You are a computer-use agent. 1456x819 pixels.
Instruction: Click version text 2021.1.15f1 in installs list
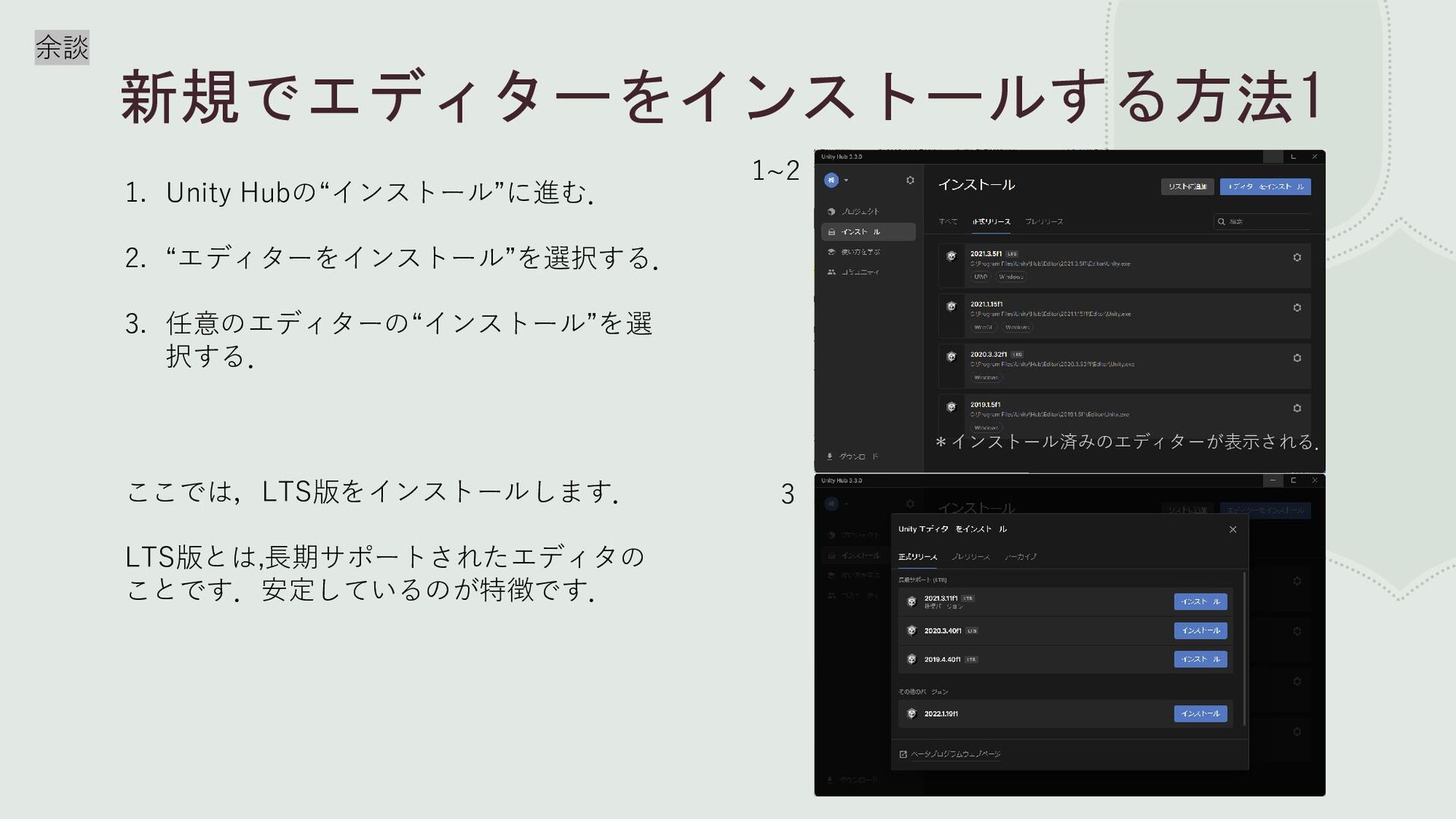coord(987,304)
